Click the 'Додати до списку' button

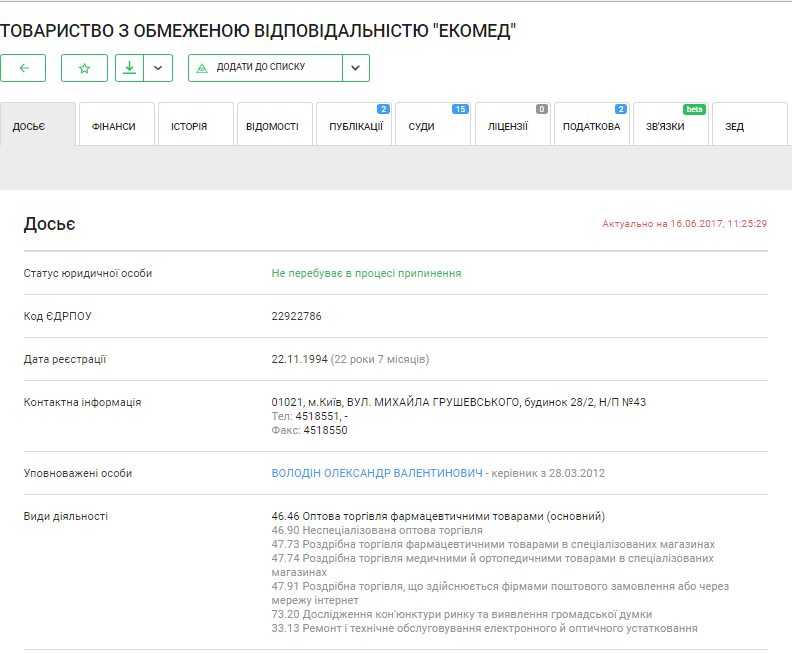265,68
